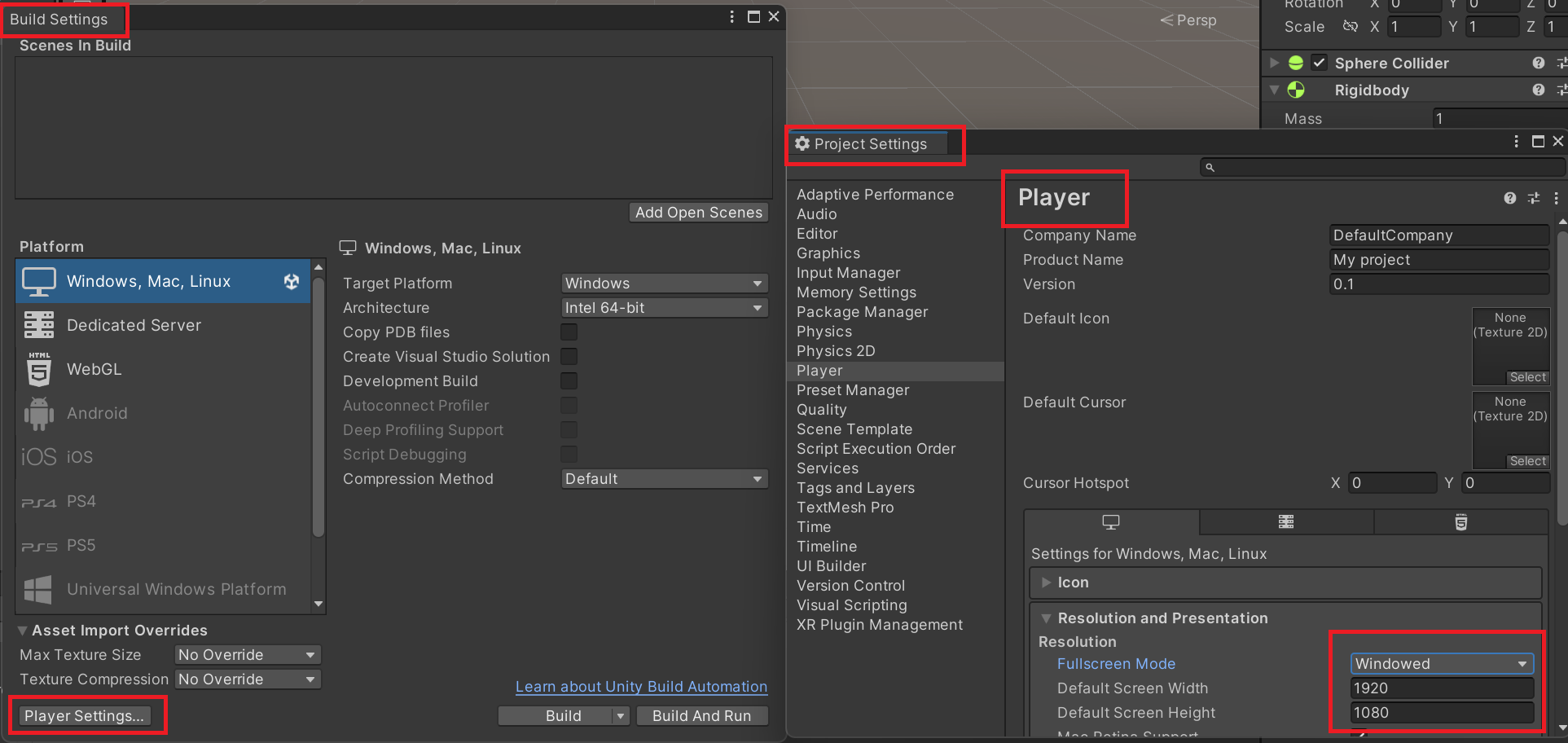Click the Dedicated Server platform tab icon
Screen dimensions: 1568x743
click(1285, 522)
